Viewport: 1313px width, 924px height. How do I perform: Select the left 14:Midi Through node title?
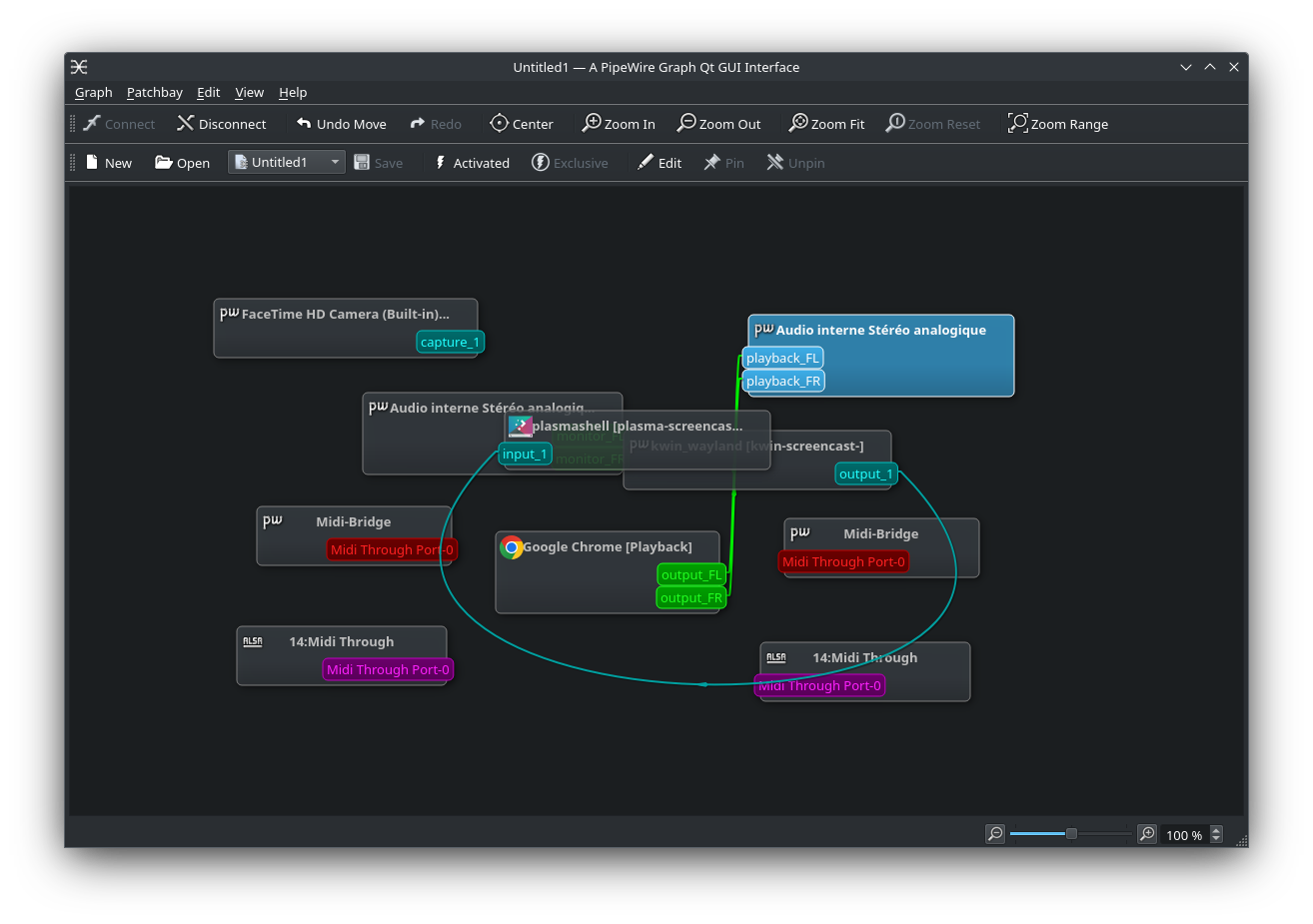click(342, 641)
